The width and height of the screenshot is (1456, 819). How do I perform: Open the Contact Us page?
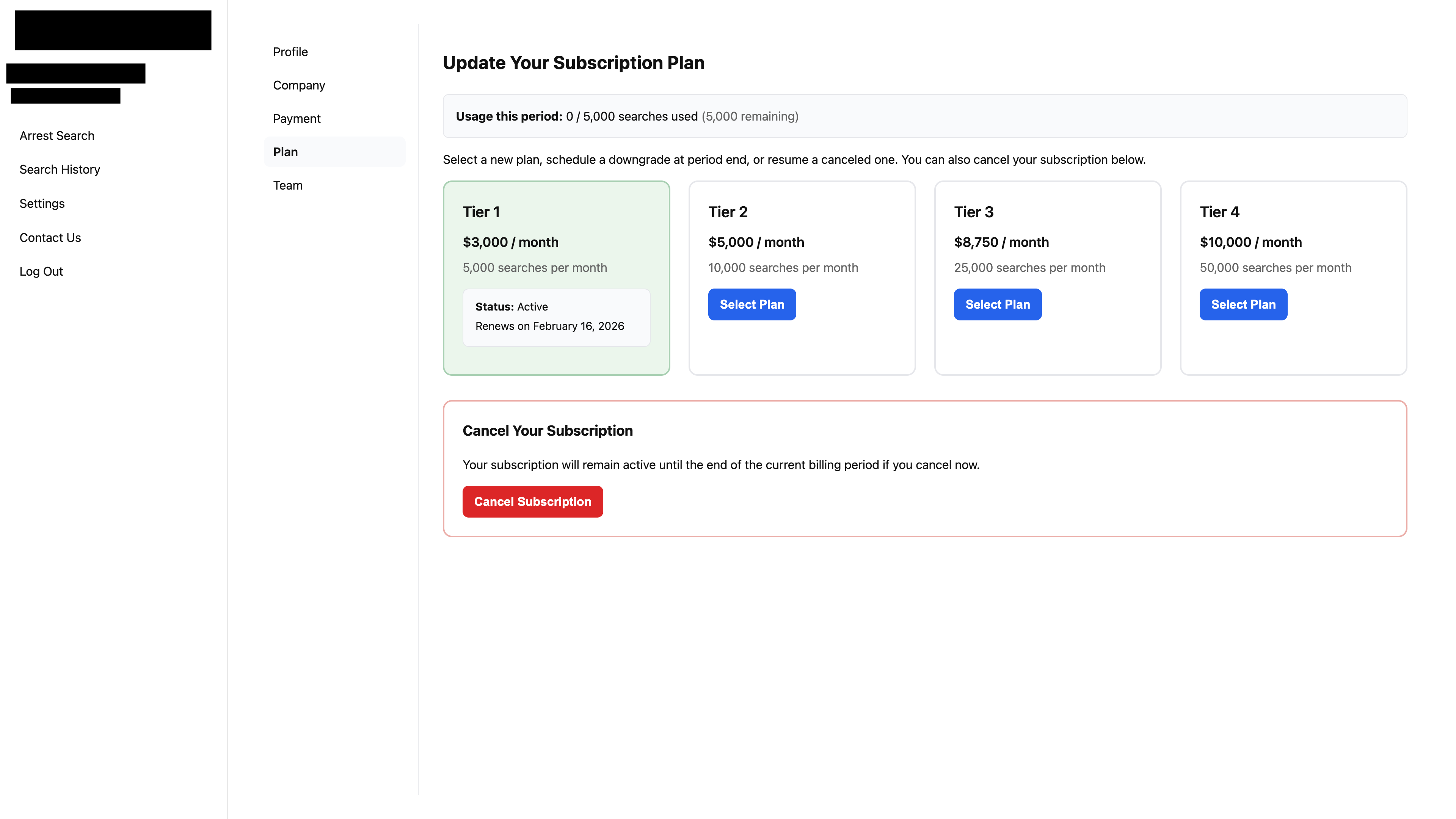coord(50,237)
